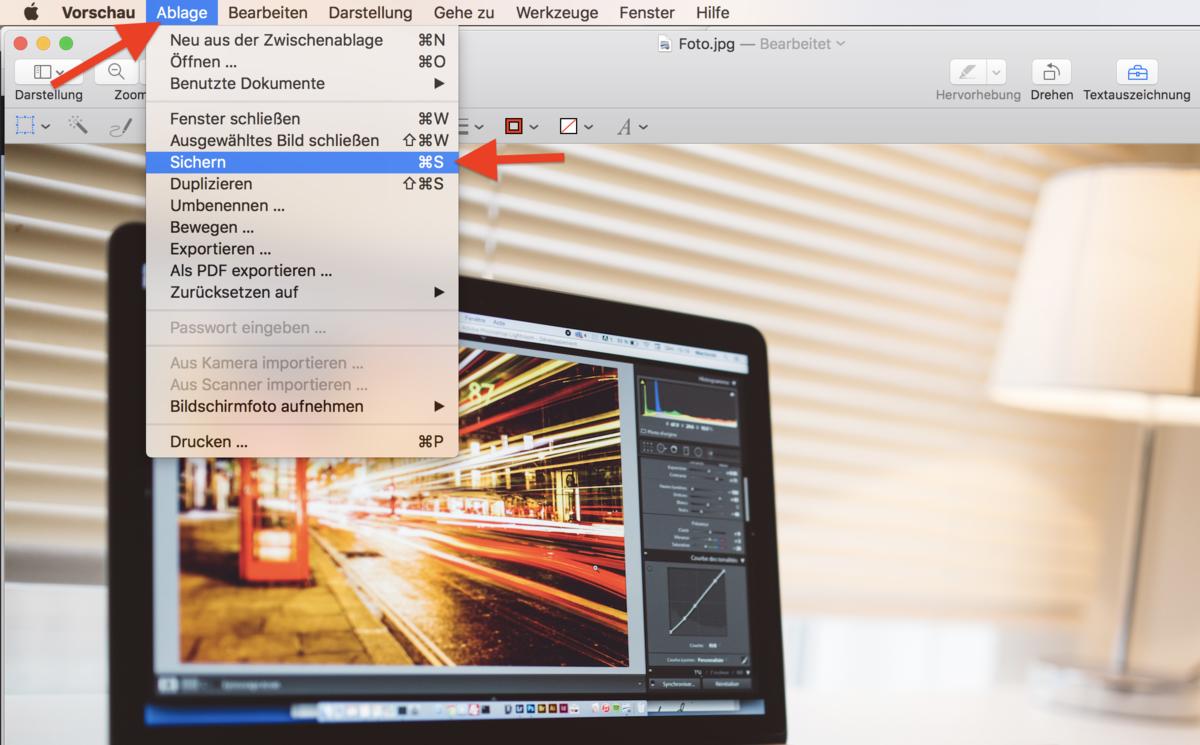Select Fenster schließen
The width and height of the screenshot is (1200, 745).
click(302, 118)
